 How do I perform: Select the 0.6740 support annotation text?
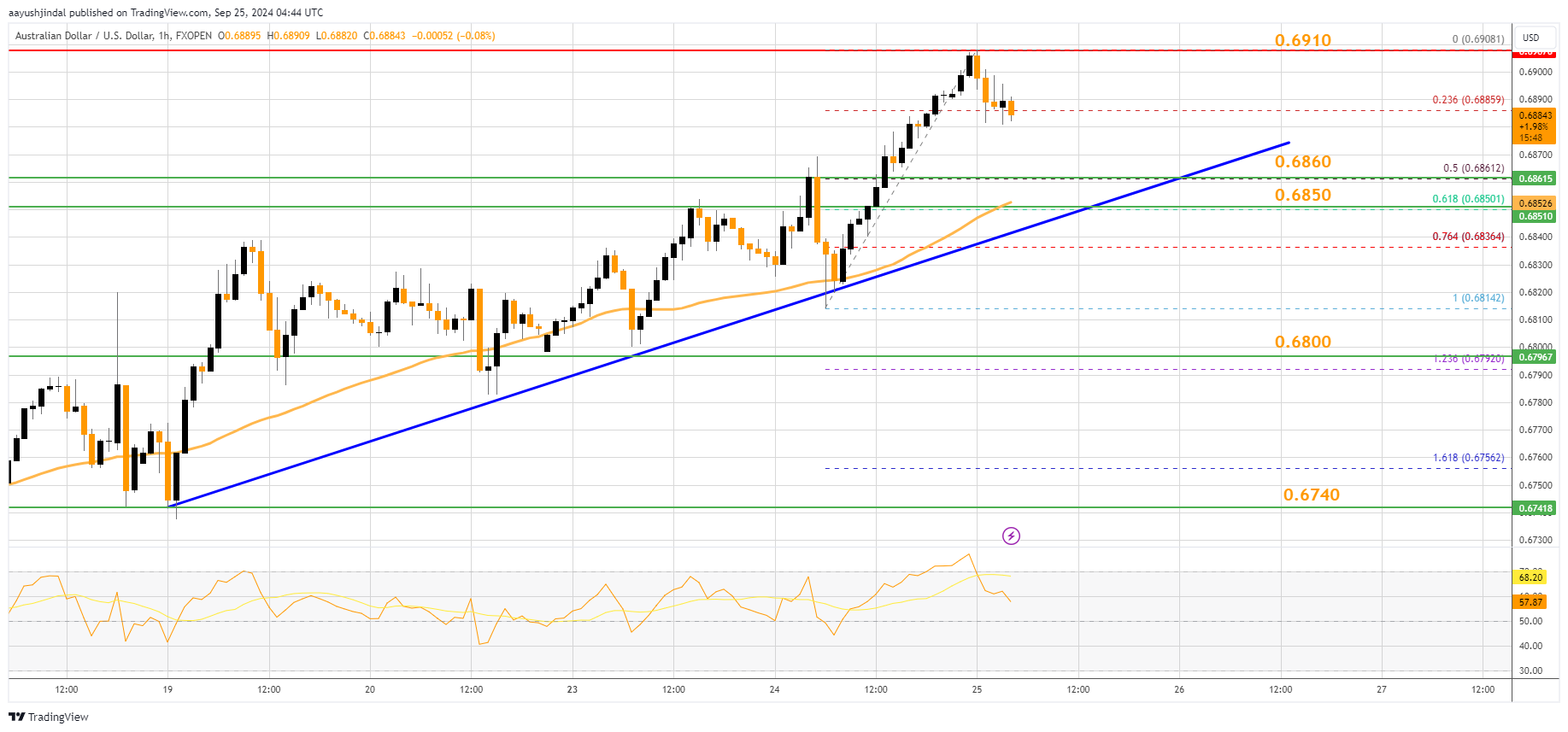tap(1312, 495)
